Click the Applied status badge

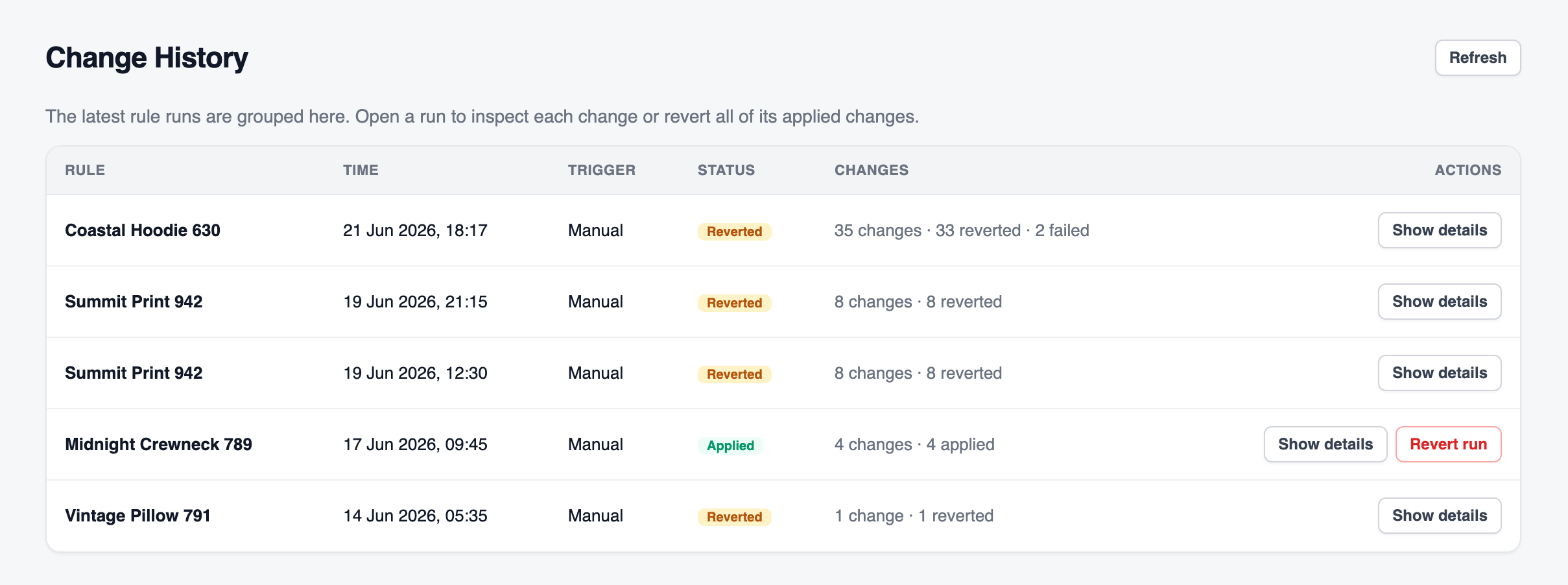coord(730,446)
